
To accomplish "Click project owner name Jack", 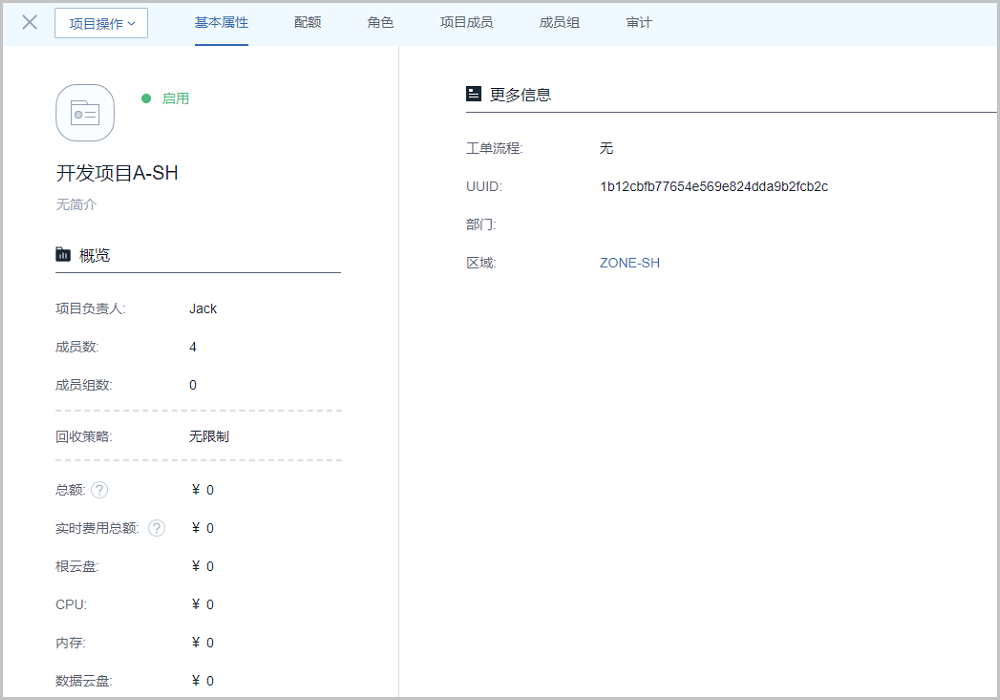I will pyautogui.click(x=203, y=309).
